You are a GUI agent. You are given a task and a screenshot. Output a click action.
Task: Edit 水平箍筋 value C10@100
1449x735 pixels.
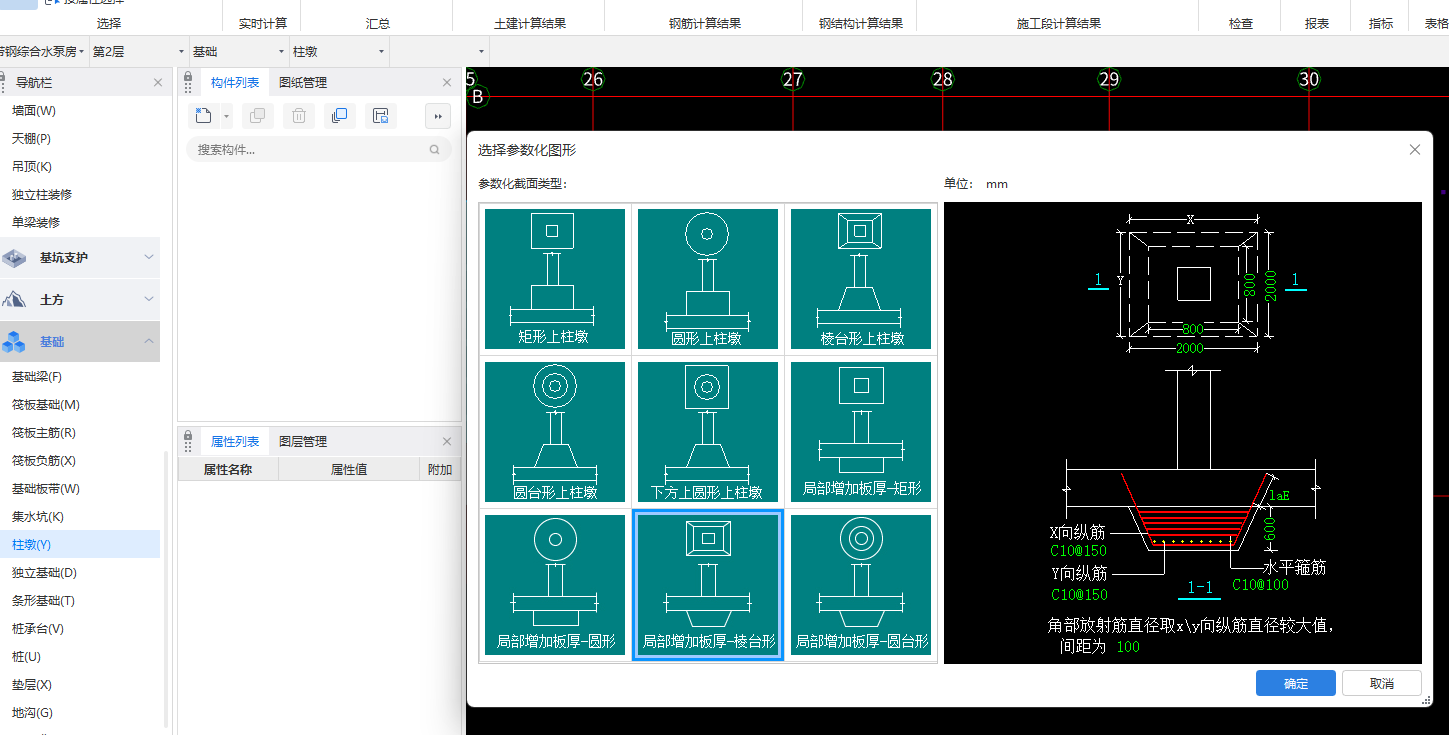[1261, 584]
